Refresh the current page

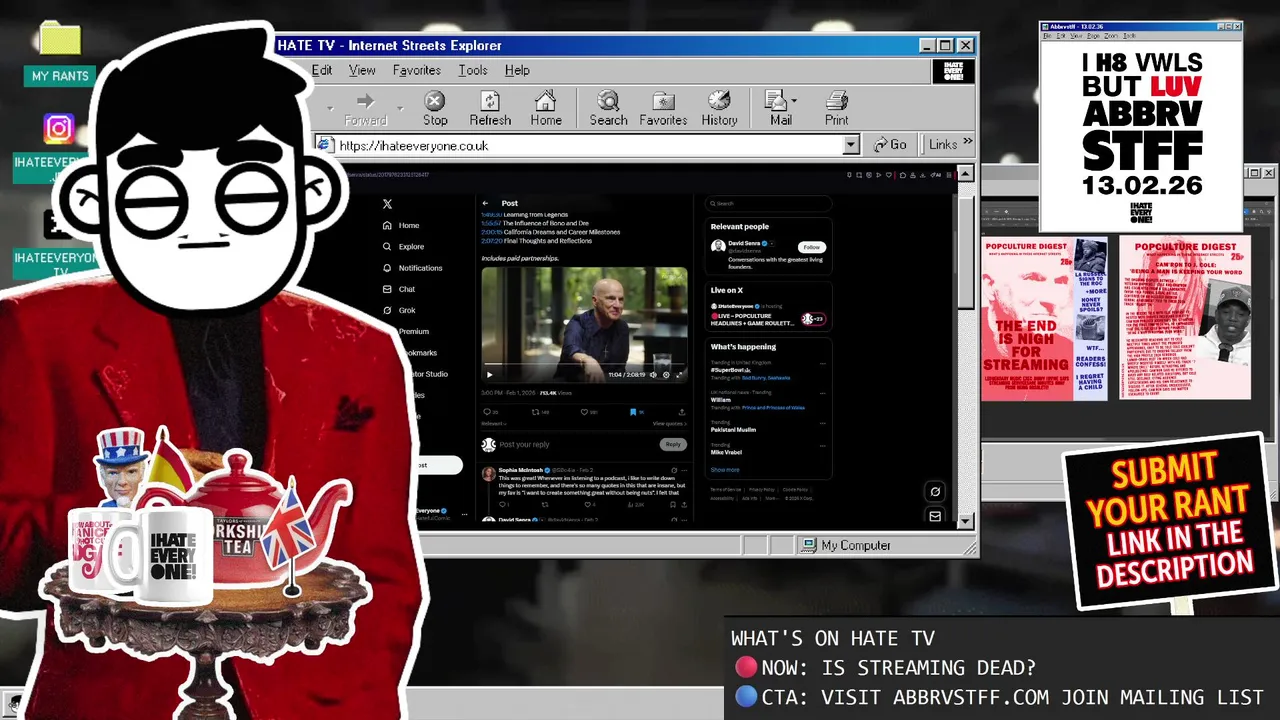point(490,109)
